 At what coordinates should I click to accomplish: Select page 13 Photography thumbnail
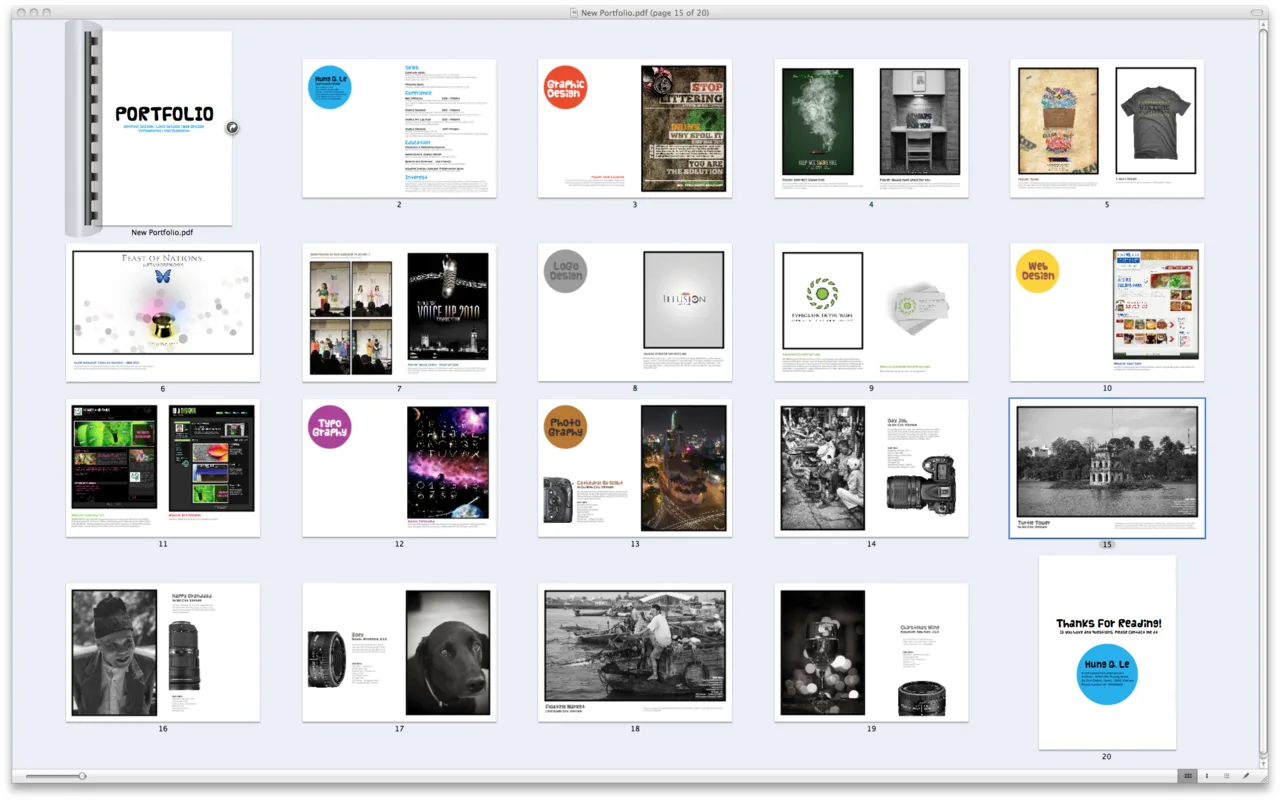[635, 468]
